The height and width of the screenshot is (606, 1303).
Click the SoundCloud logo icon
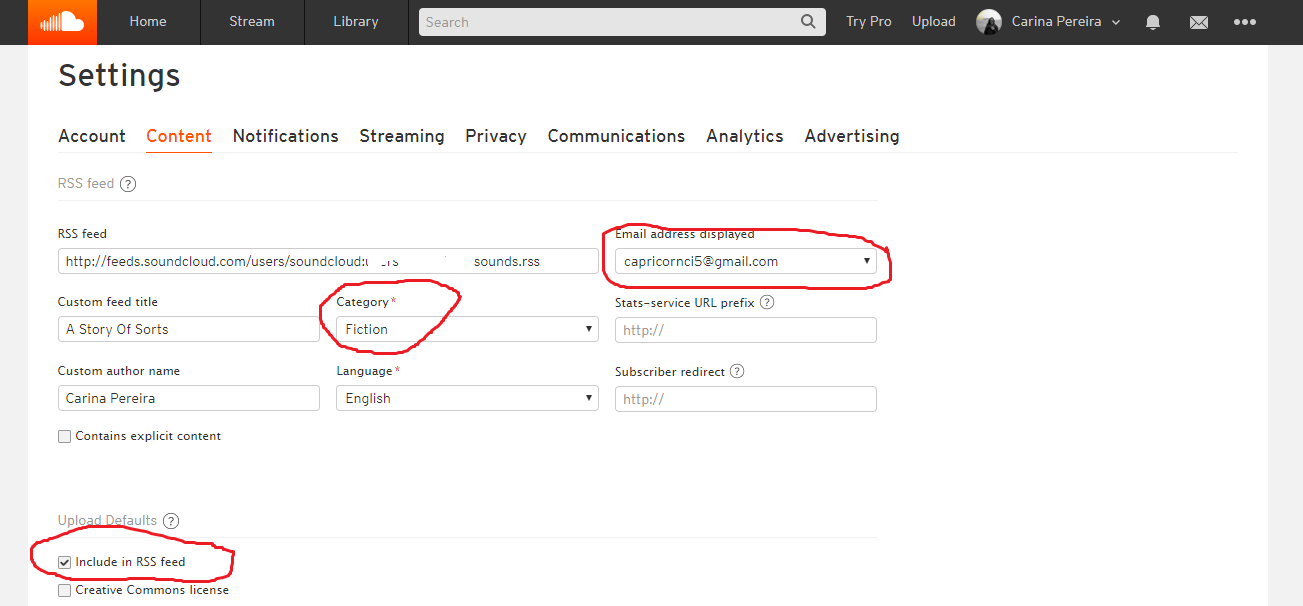(x=62, y=22)
